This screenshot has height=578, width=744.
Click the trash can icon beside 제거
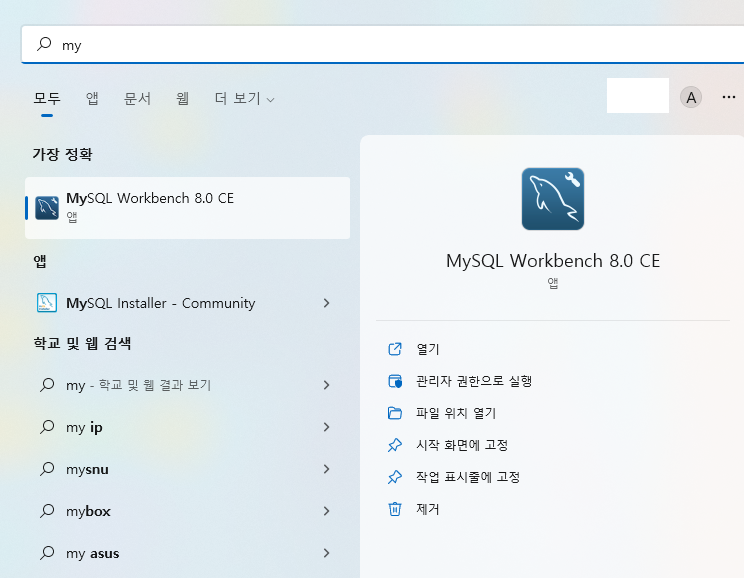coord(395,509)
